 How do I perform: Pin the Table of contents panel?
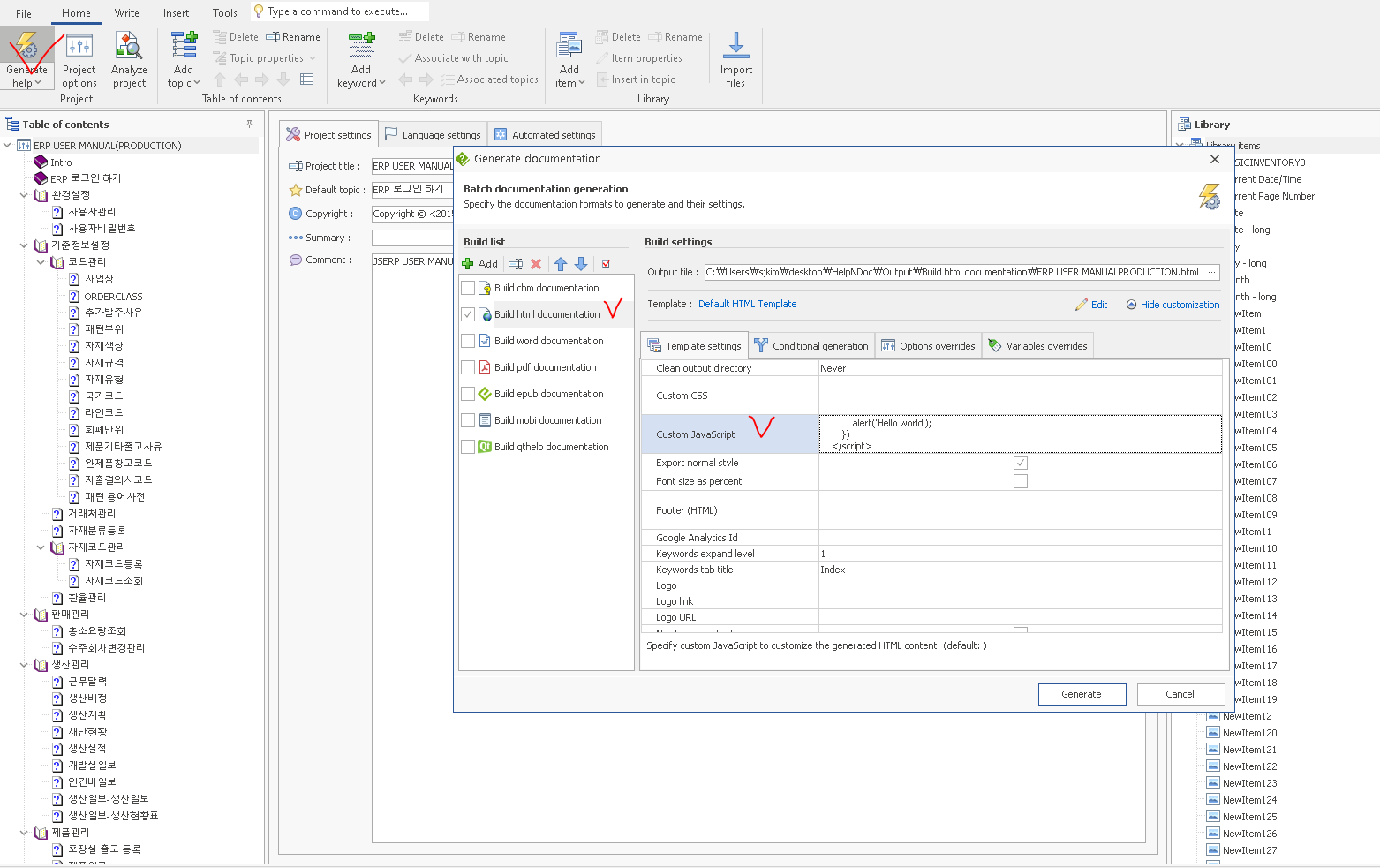[x=249, y=124]
